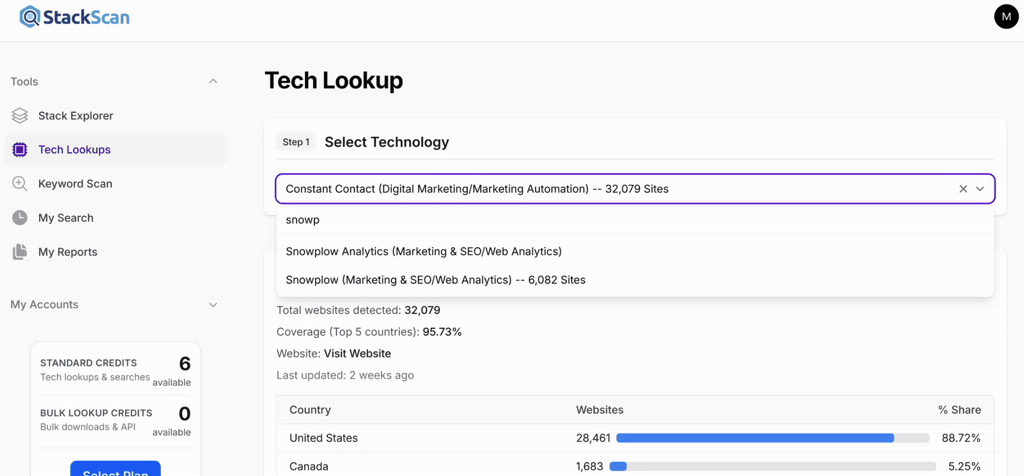Toggle the technology dropdown arrow
The height and width of the screenshot is (476, 1024).
click(980, 189)
